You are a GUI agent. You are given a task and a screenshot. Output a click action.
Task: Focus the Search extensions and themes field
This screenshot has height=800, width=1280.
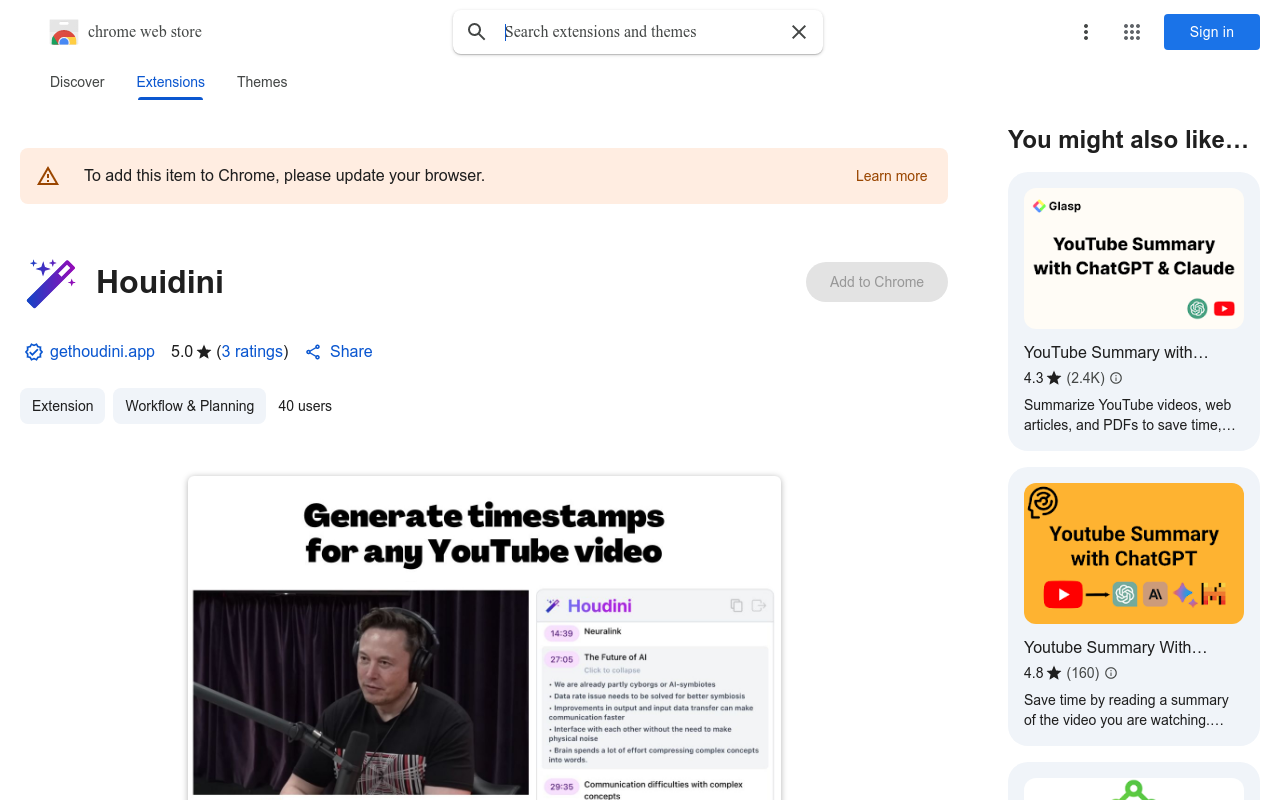tap(640, 32)
